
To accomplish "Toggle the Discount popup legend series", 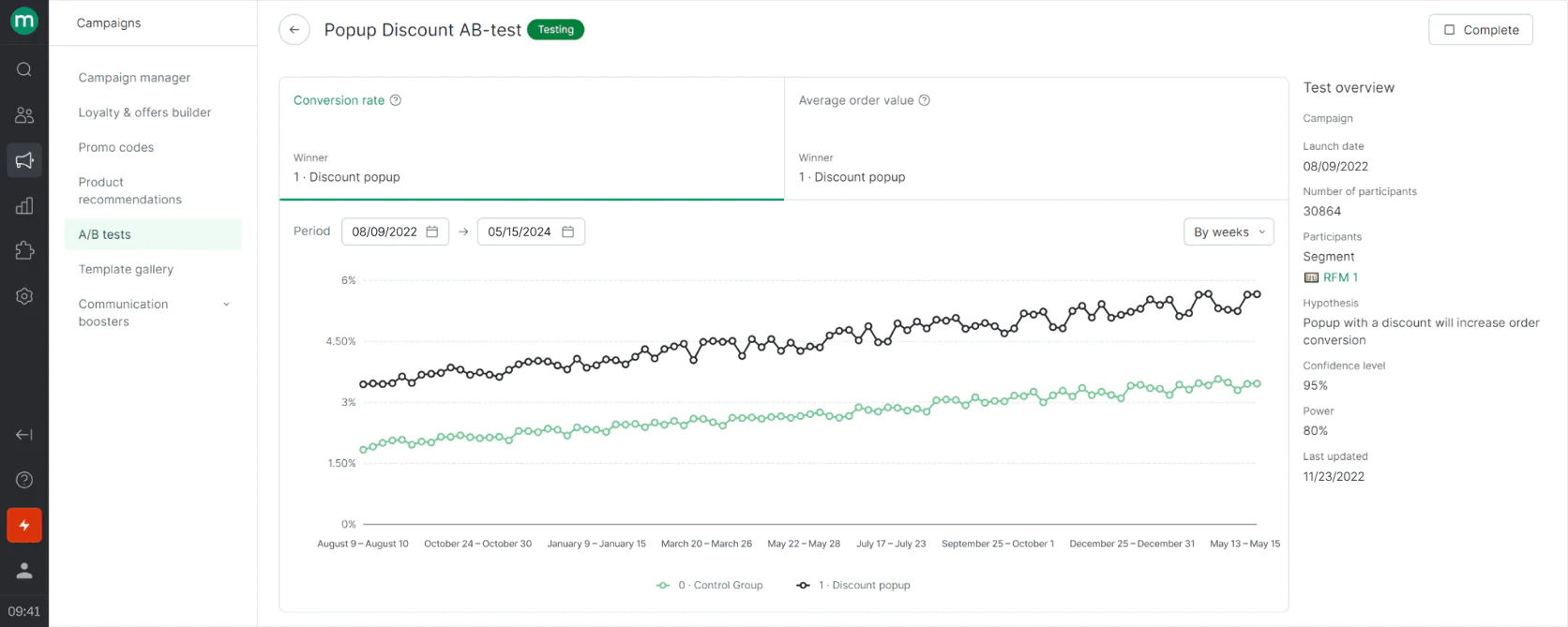I will 854,585.
